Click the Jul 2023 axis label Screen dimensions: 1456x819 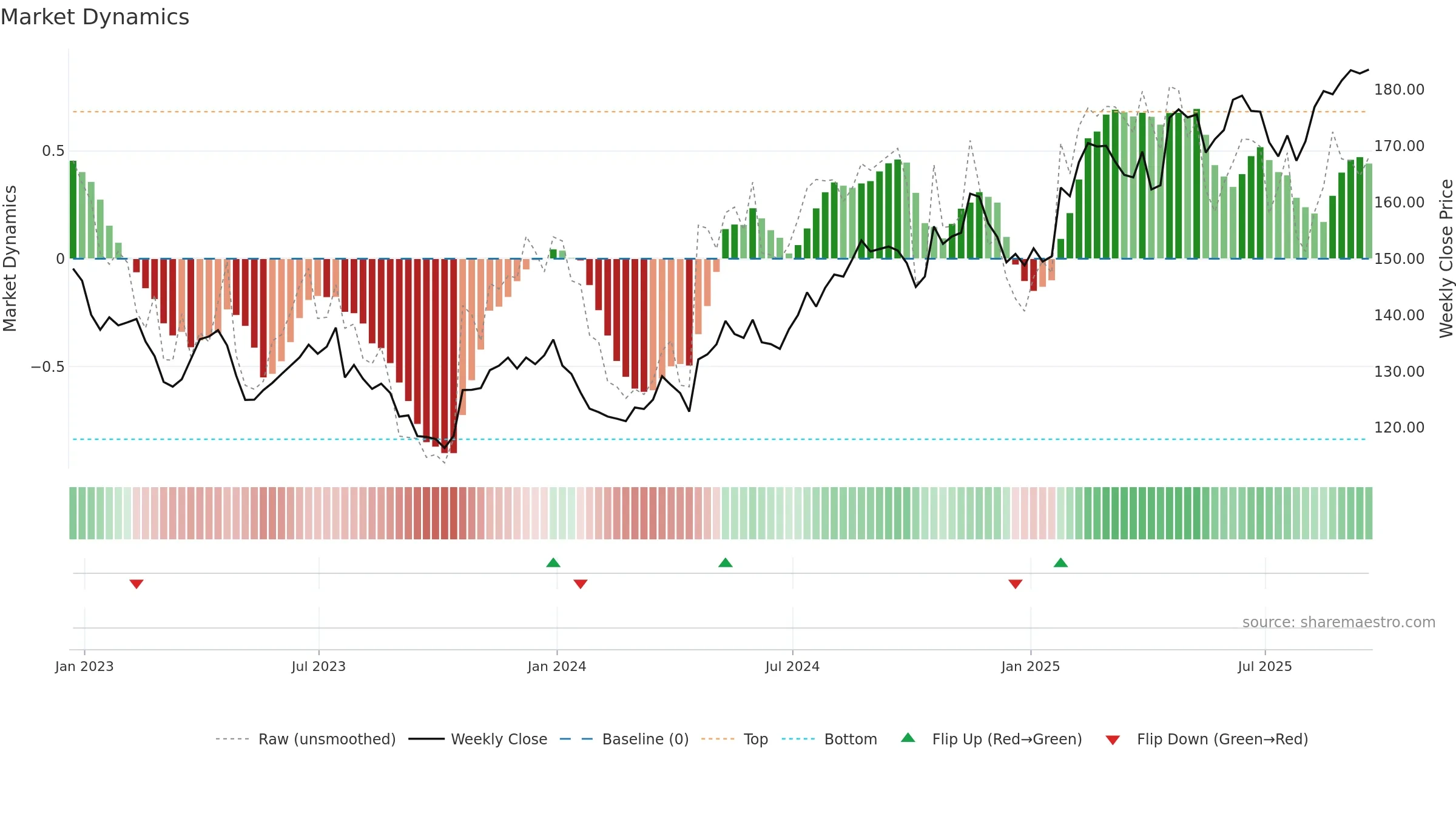318,666
